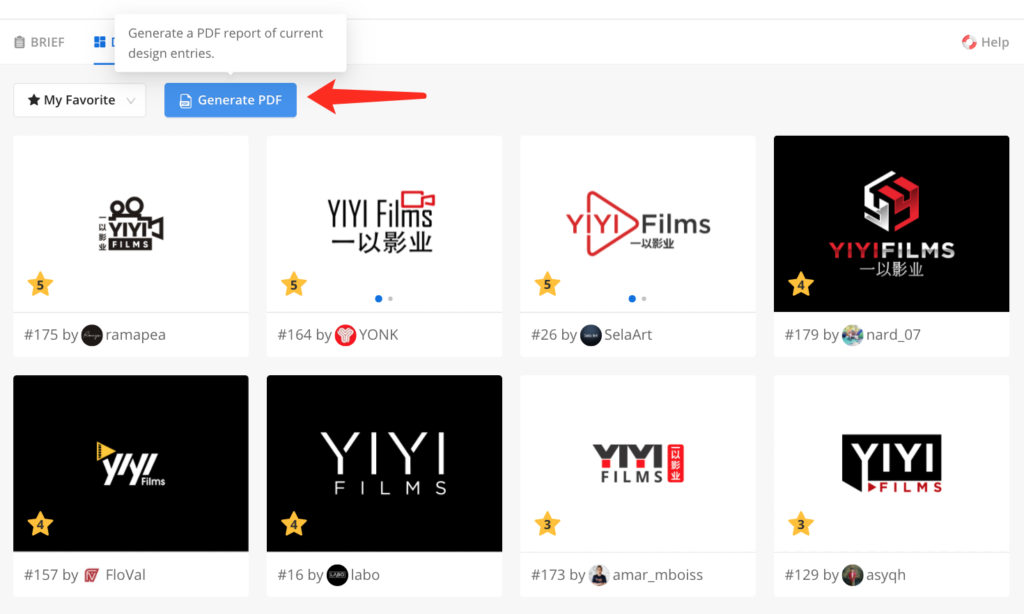Click the Generate PDF button
The height and width of the screenshot is (614, 1024).
[x=230, y=100]
